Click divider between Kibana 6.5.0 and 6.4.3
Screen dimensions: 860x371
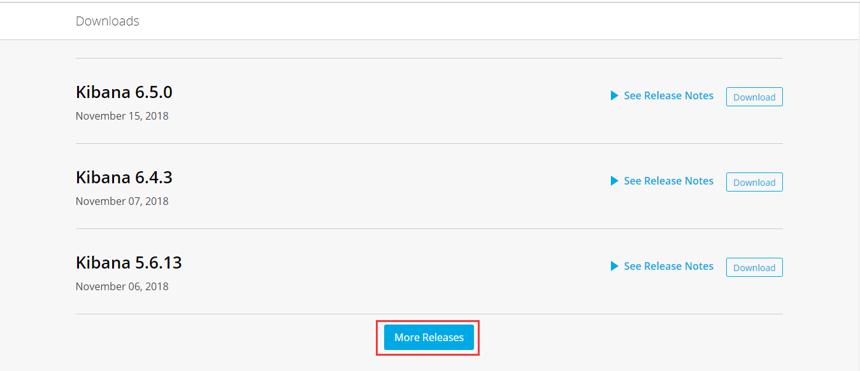[x=429, y=144]
